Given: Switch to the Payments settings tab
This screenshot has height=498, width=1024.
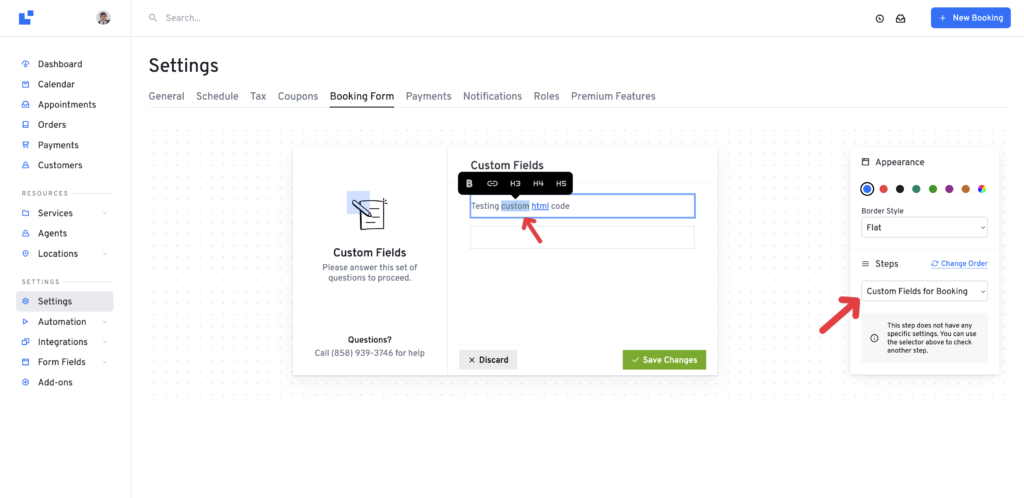Looking at the screenshot, I should click(428, 96).
